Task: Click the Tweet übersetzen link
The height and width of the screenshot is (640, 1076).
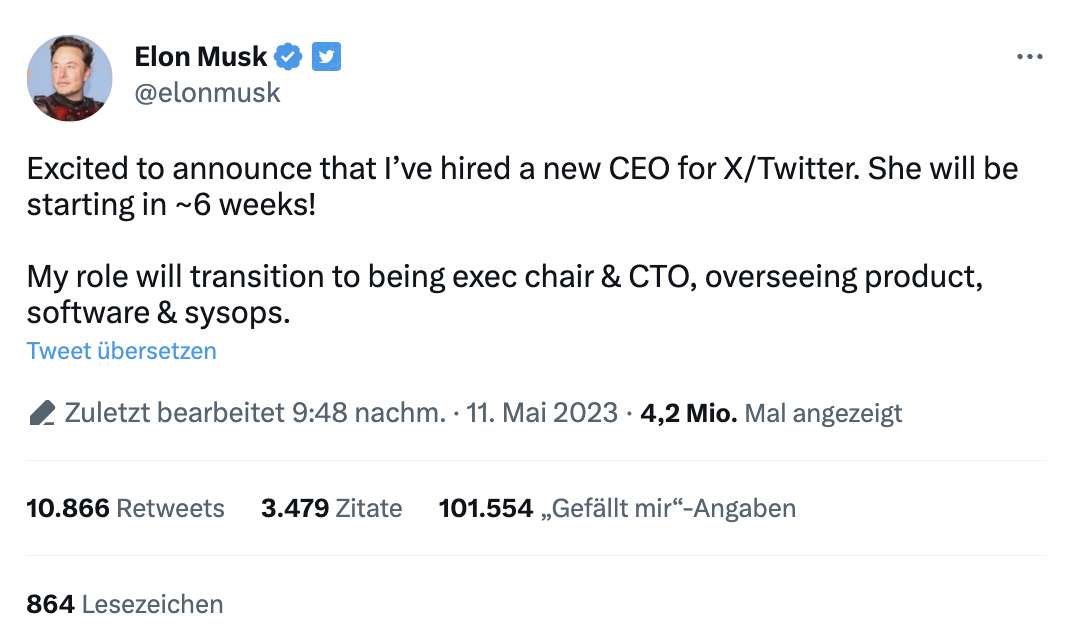Action: pyautogui.click(x=121, y=351)
